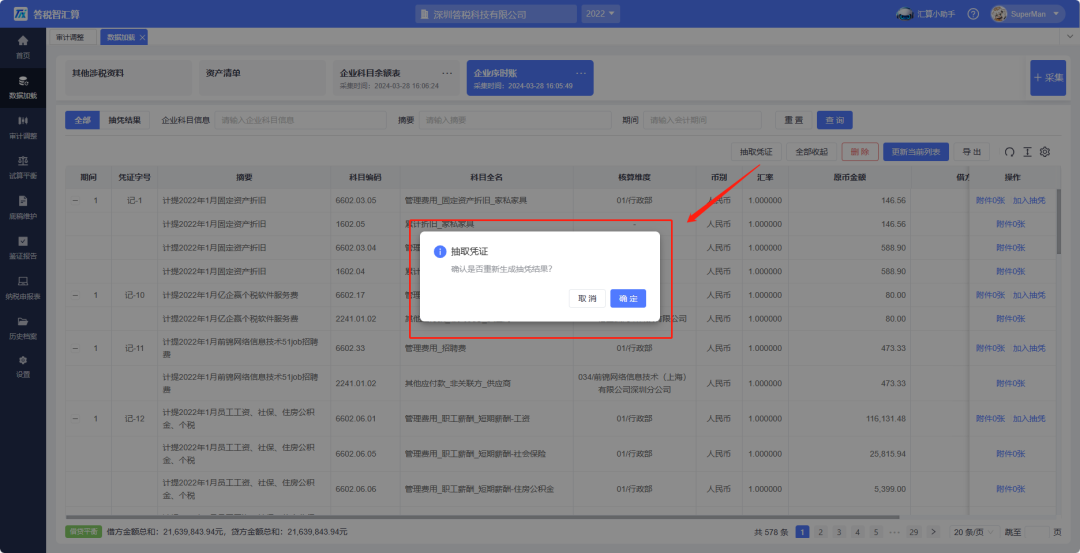Click the jump-to-more pages ellipsis
This screenshot has height=553, width=1080.
895,532
